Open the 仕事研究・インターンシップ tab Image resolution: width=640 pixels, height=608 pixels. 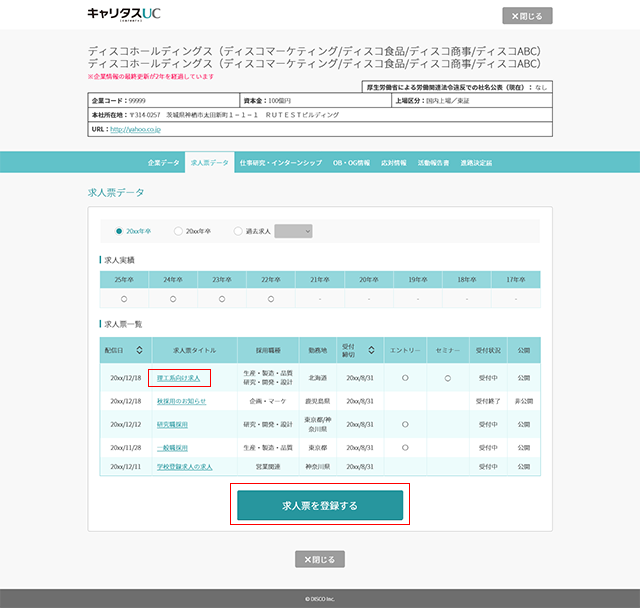coord(281,163)
